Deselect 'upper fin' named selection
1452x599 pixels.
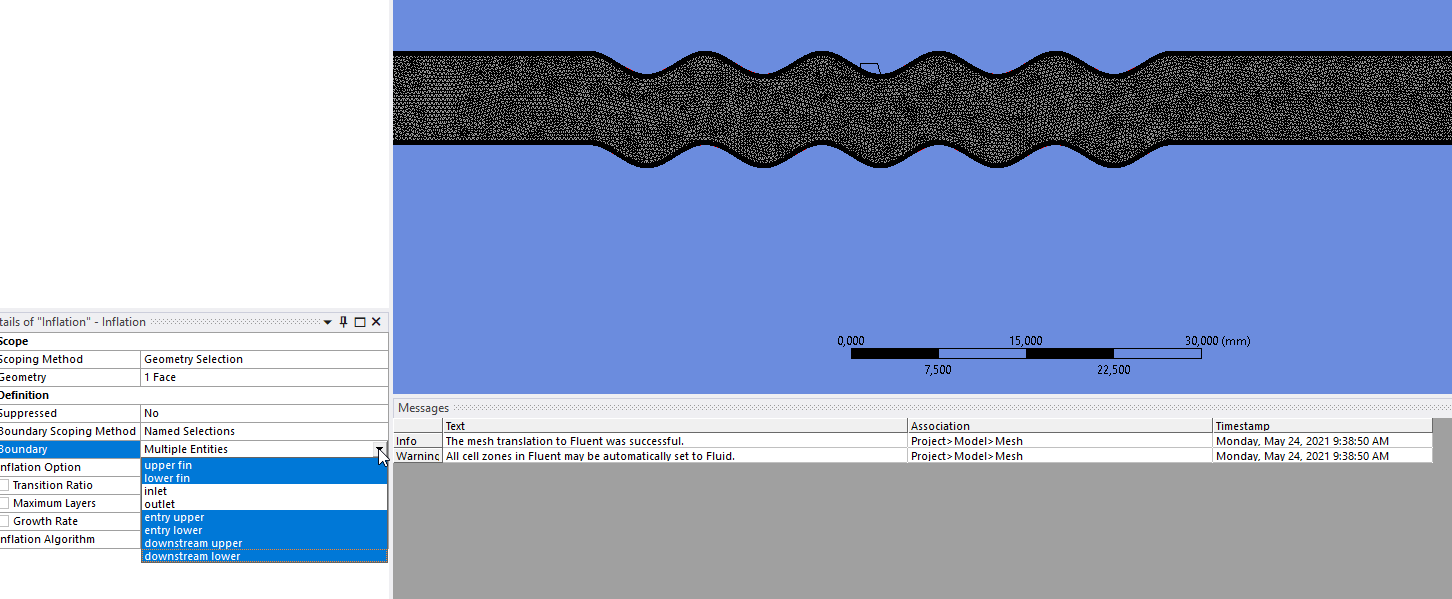pyautogui.click(x=168, y=465)
